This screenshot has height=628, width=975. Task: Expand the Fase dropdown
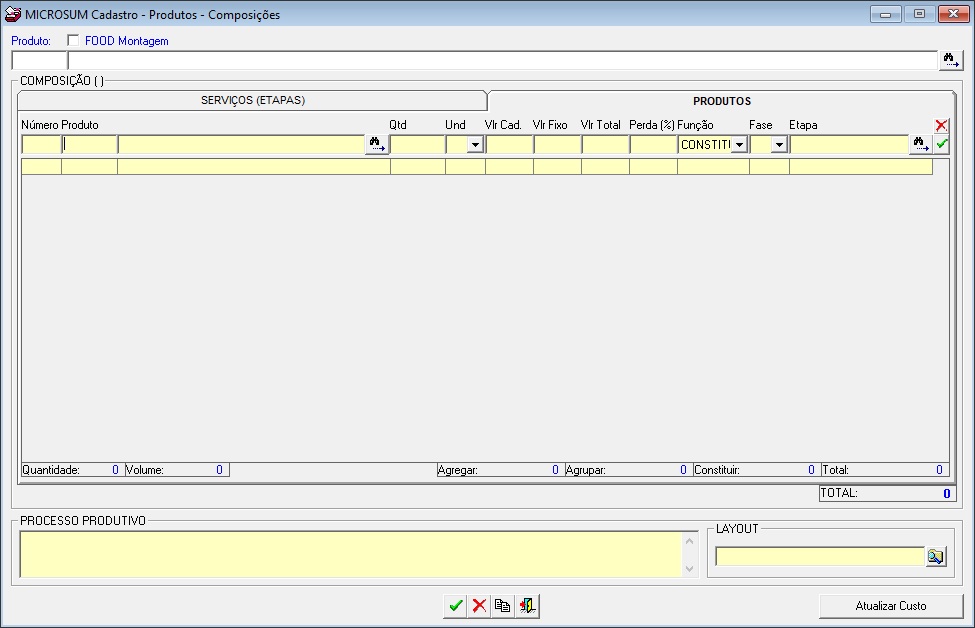pyautogui.click(x=778, y=145)
